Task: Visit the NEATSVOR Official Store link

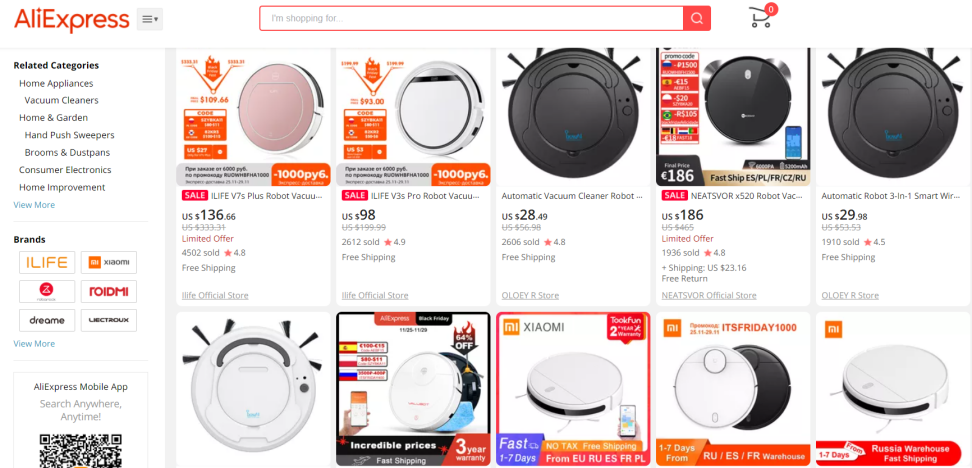Action: point(709,296)
